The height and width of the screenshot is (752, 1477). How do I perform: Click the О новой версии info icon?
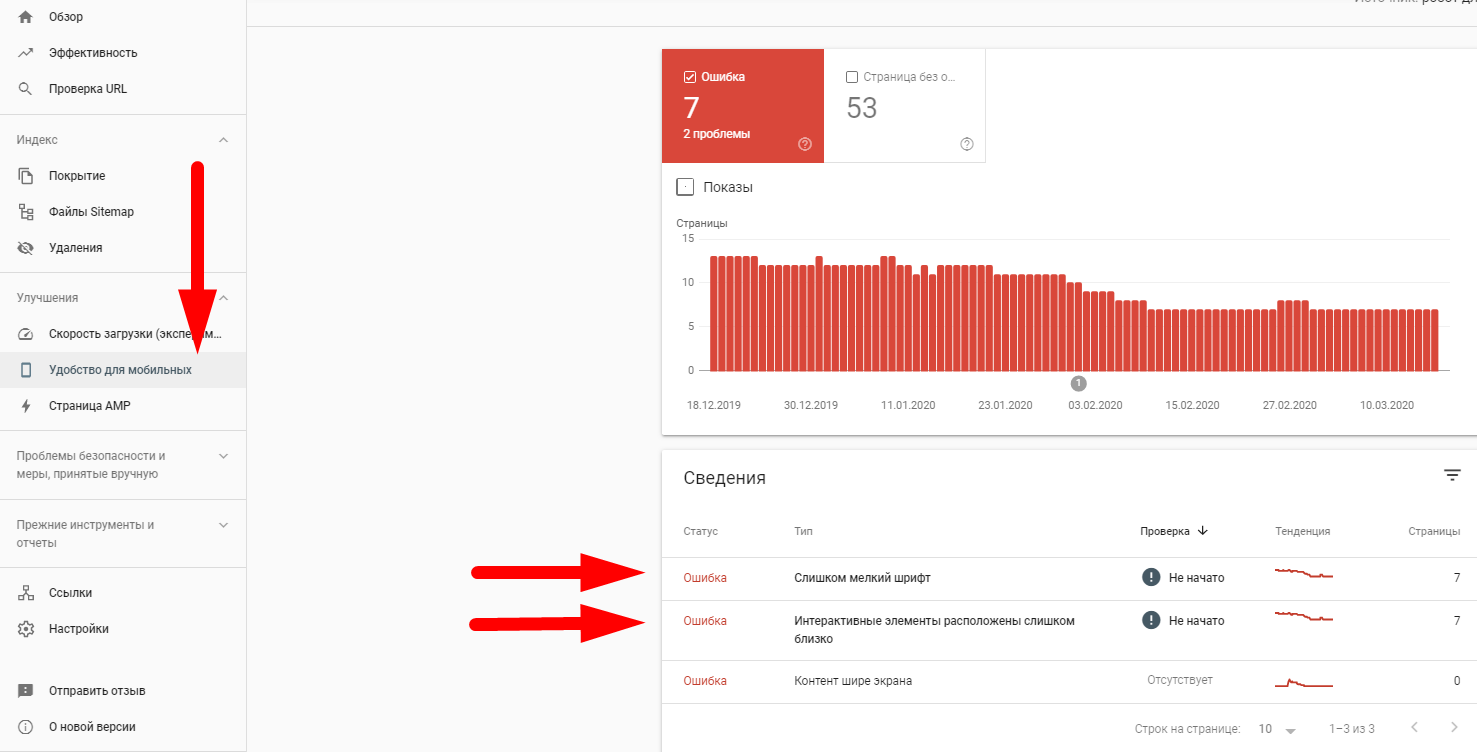26,727
